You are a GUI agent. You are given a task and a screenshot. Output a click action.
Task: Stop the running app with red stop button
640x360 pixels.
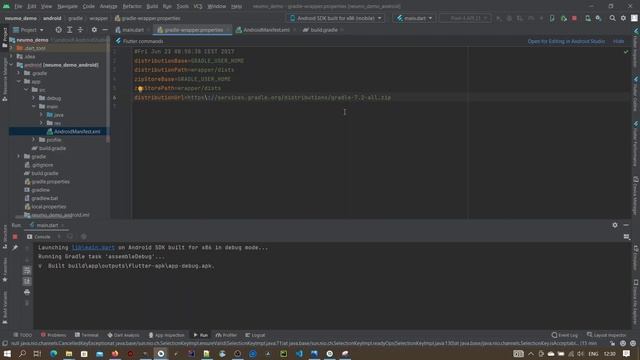tap(574, 18)
